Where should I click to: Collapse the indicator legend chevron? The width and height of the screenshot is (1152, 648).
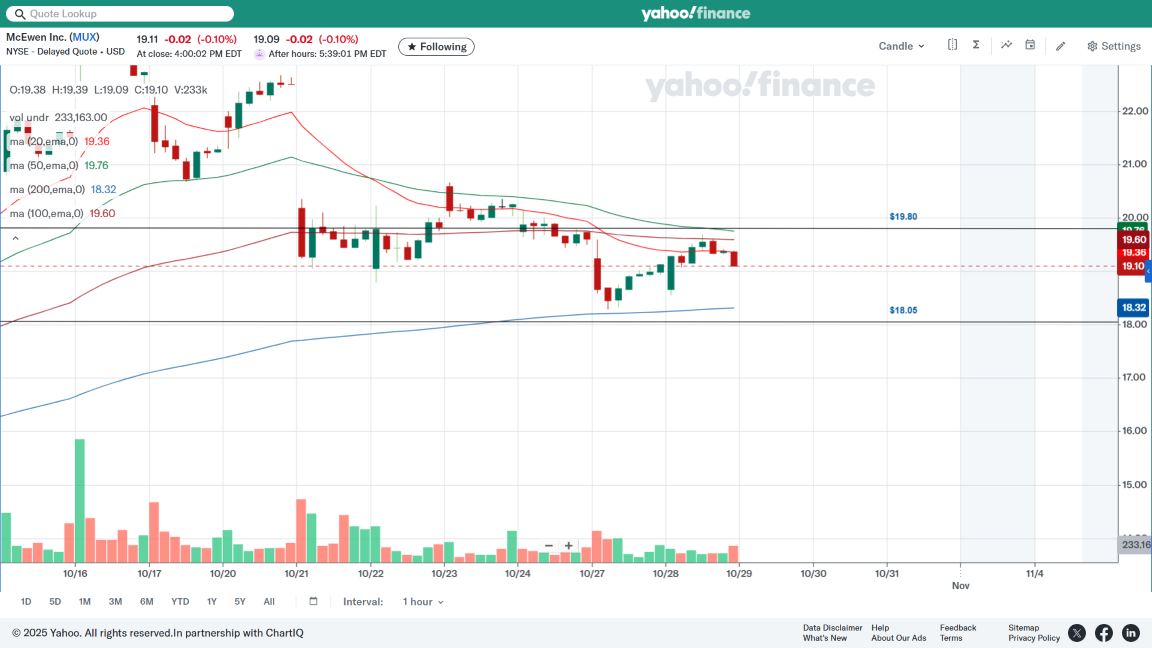point(15,238)
